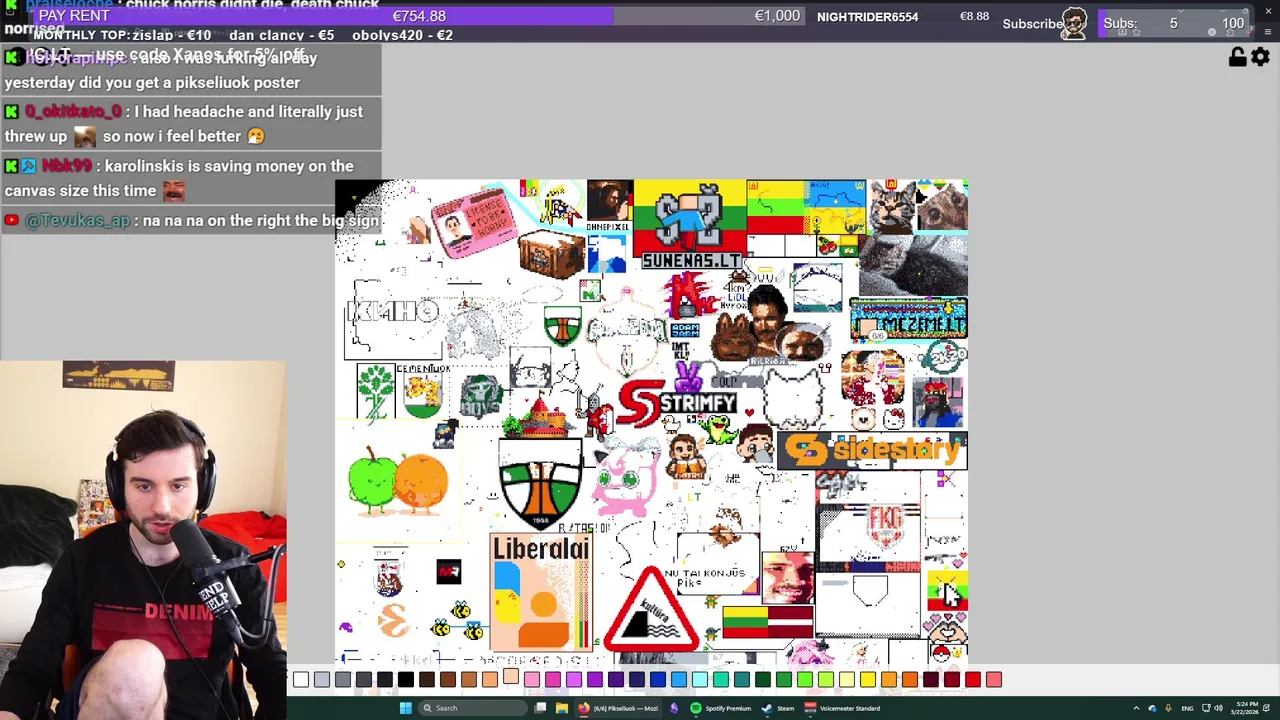Choose the dark brown palette color
Viewport: 1280px width, 720px height.
(x=427, y=680)
